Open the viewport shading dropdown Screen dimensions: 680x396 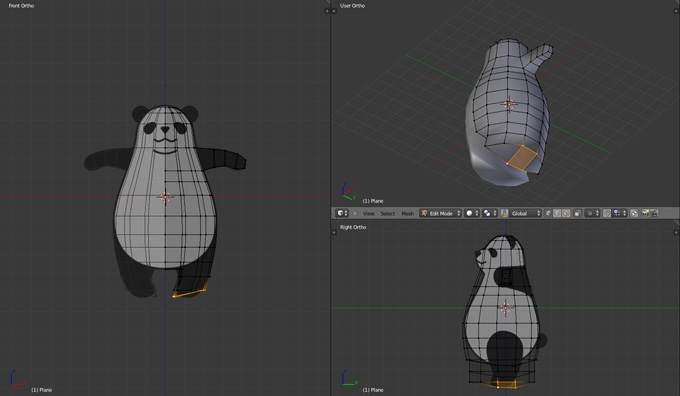[472, 213]
